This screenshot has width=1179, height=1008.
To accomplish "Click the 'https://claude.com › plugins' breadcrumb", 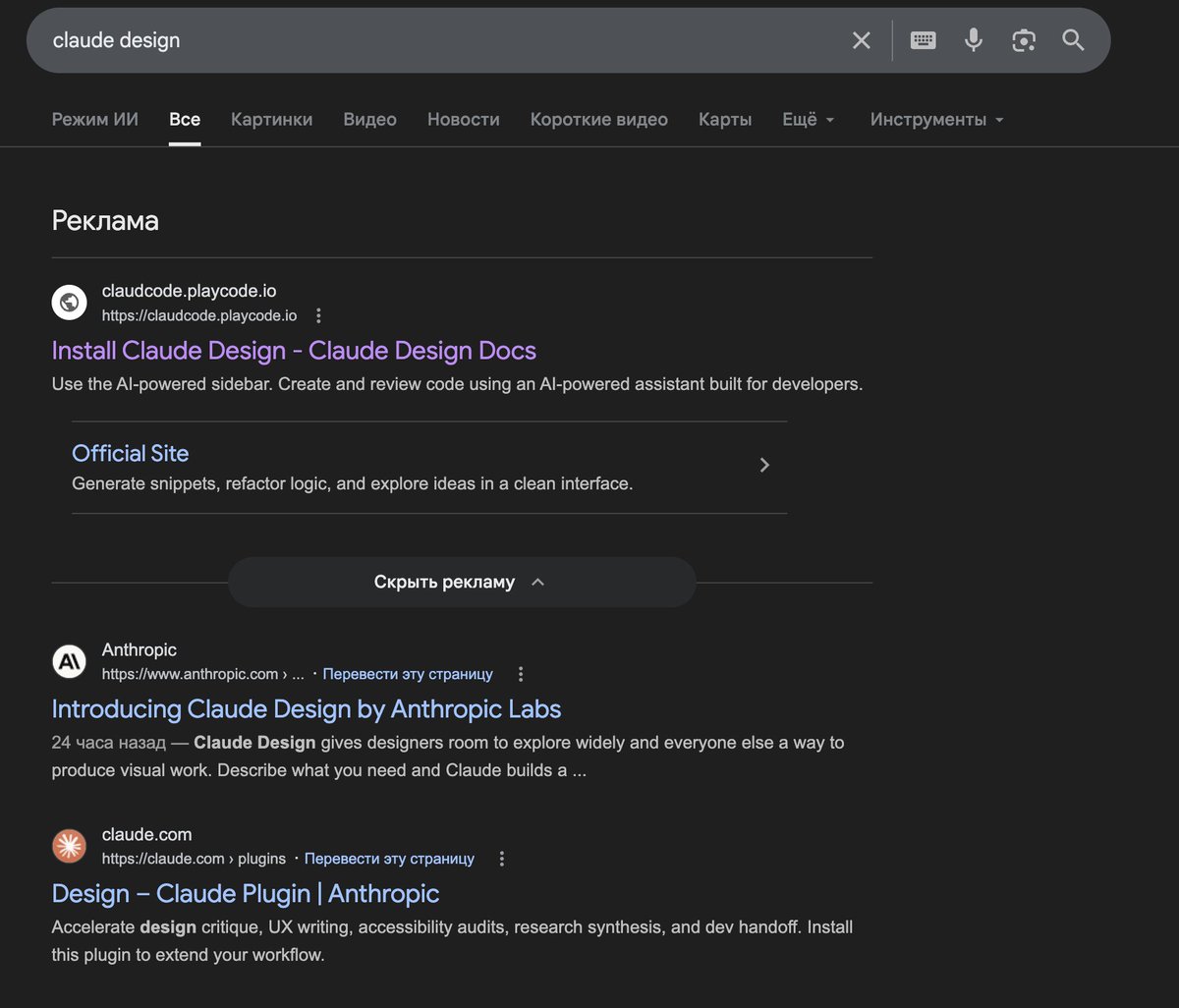I will point(194,859).
